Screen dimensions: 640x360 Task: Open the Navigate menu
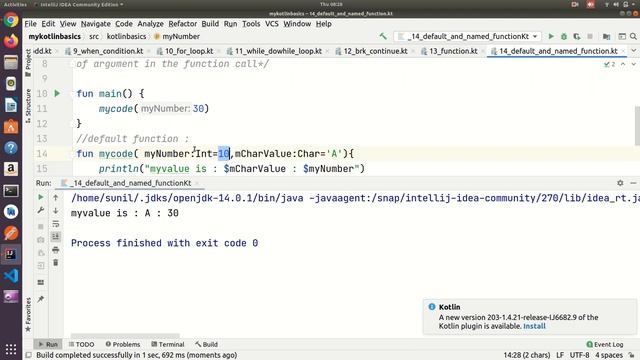pyautogui.click(x=96, y=24)
